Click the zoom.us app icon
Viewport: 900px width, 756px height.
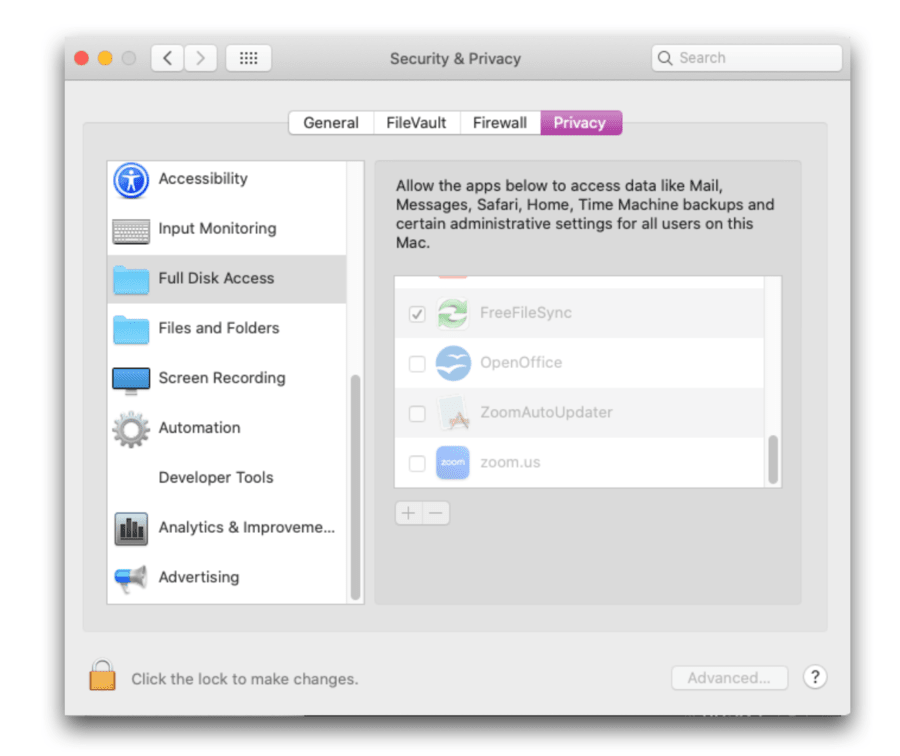tap(452, 463)
